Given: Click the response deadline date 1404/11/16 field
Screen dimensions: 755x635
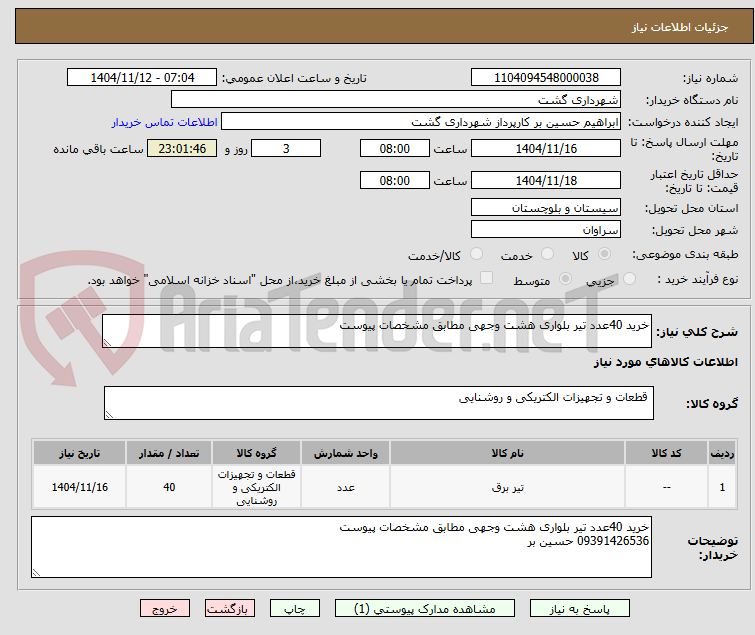Looking at the screenshot, I should (x=546, y=148).
